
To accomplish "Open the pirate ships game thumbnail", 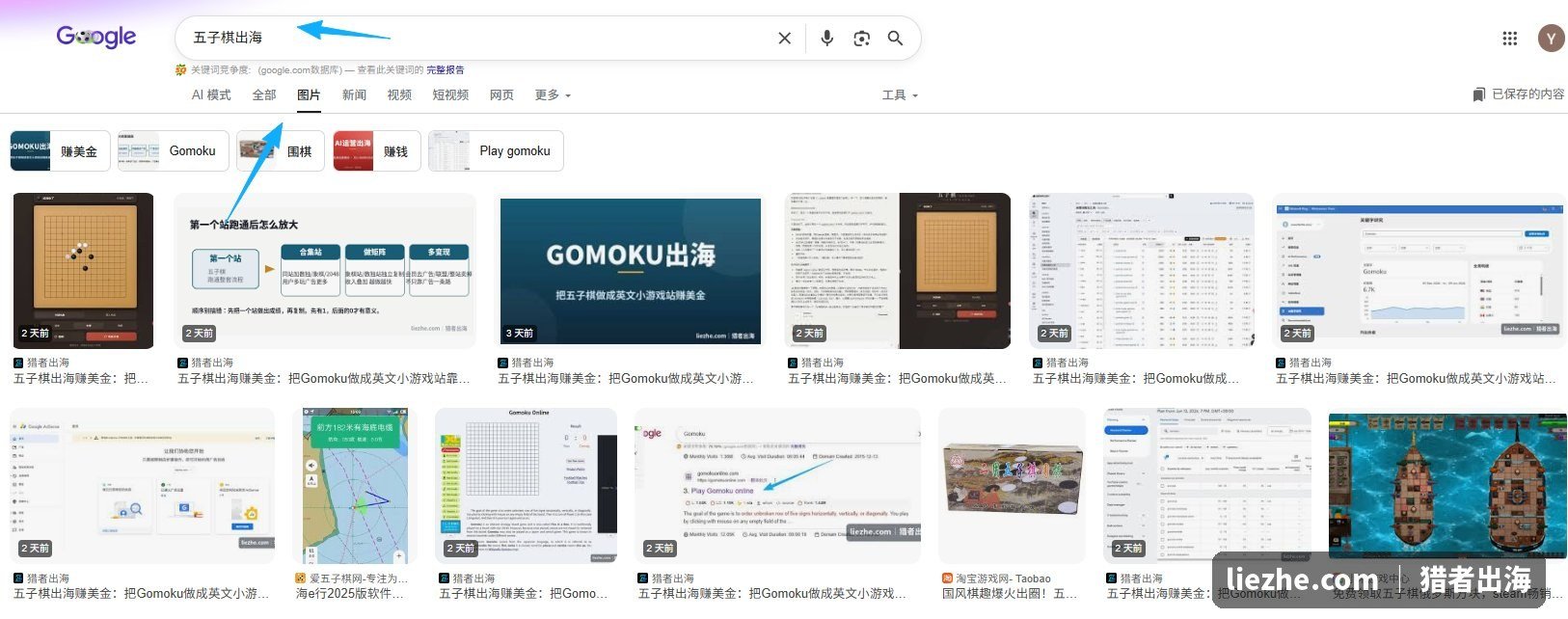I will coord(1447,486).
